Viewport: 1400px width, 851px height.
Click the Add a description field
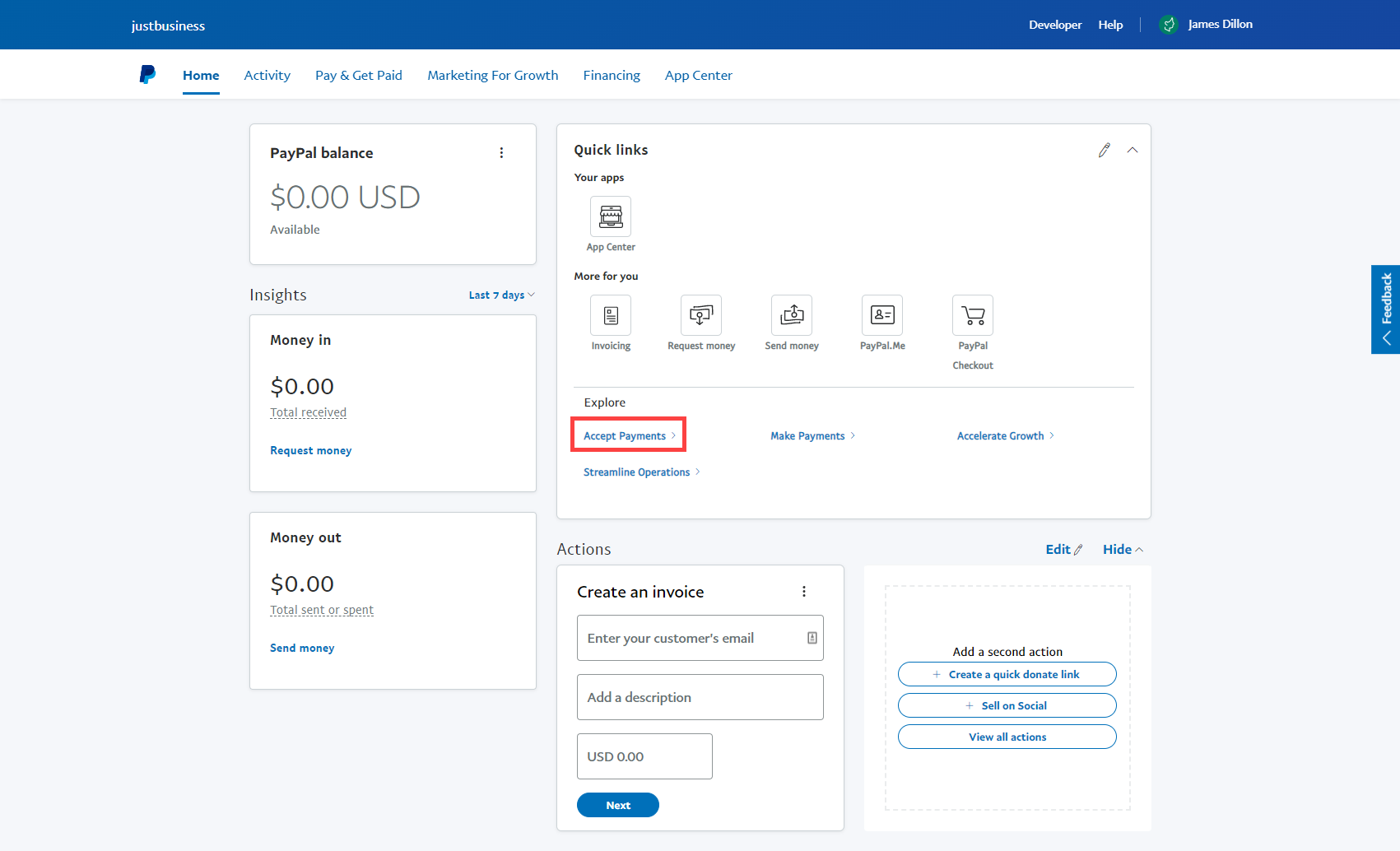700,697
